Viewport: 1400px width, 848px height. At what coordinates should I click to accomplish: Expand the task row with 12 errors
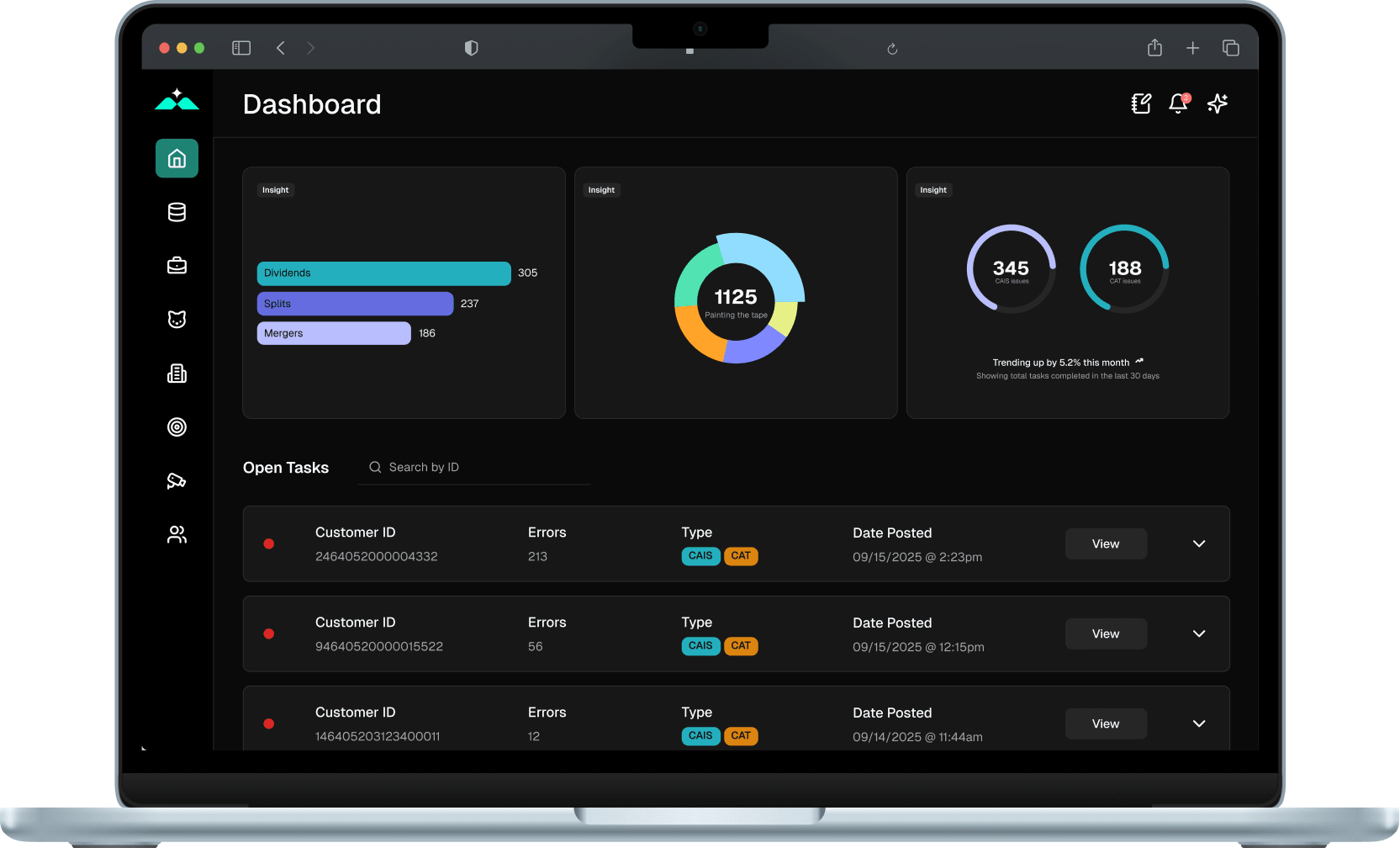tap(1199, 723)
